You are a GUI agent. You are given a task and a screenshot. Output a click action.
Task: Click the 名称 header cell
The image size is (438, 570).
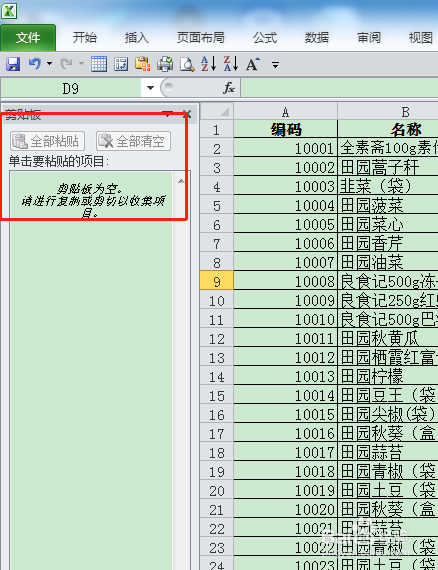[388, 129]
